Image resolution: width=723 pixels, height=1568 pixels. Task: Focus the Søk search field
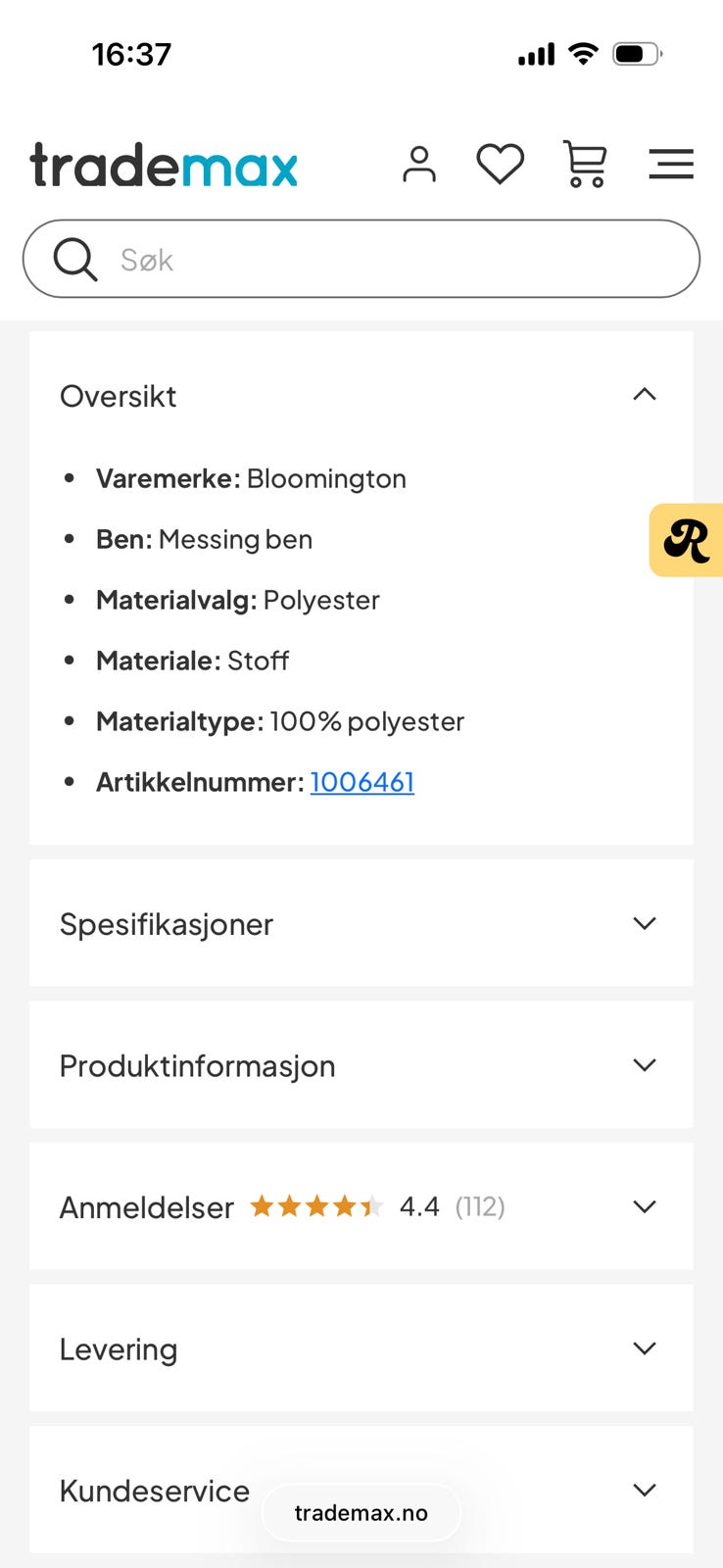(392, 260)
